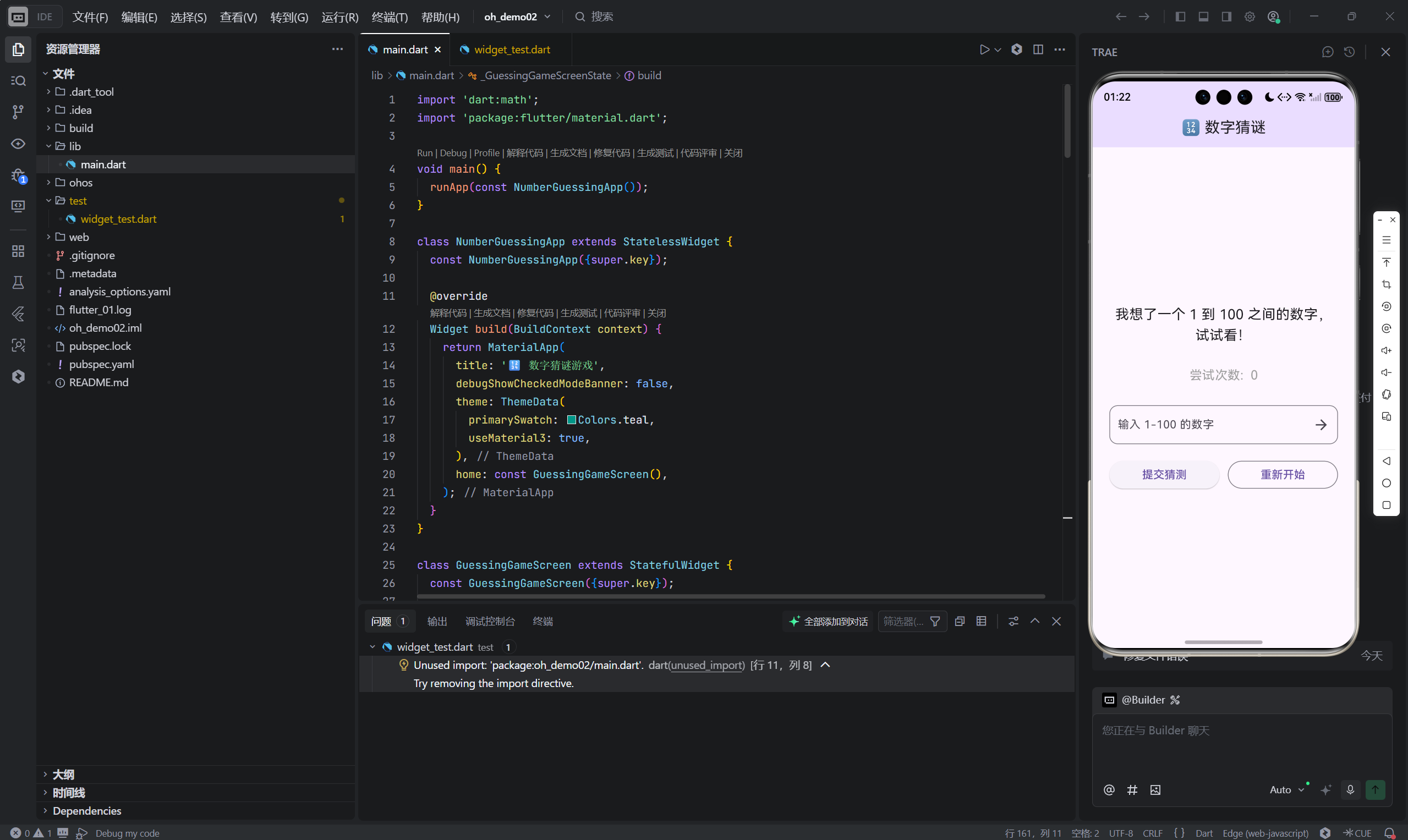The width and height of the screenshot is (1408, 840).
Task: Click the teal color swatch on line 17
Action: pos(571,420)
